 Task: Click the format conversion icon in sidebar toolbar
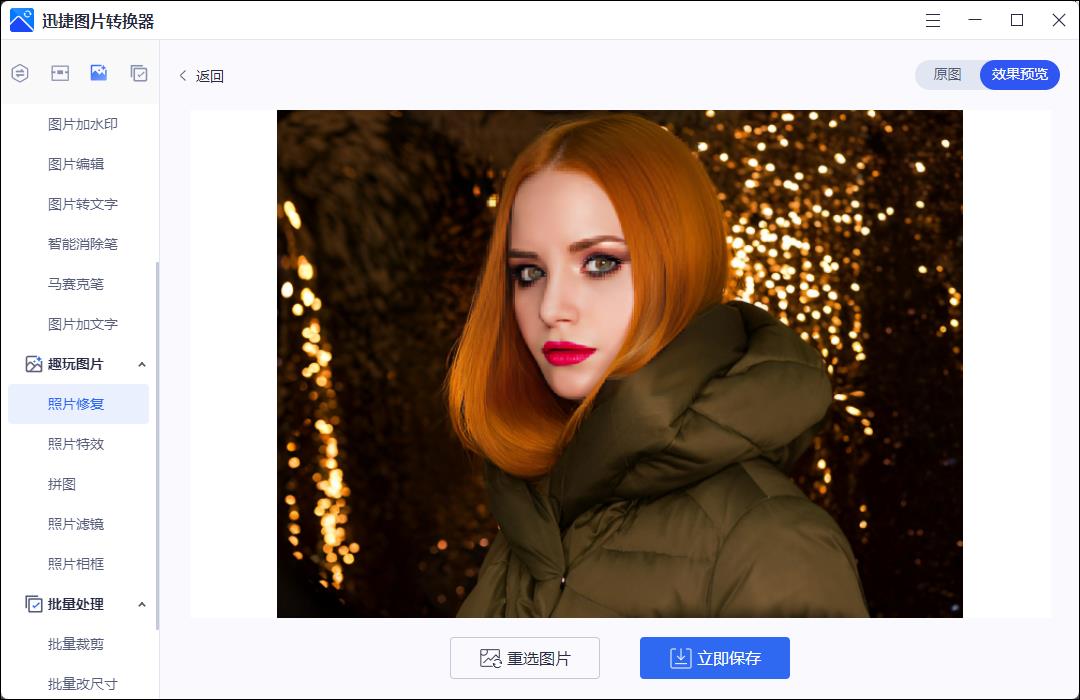pyautogui.click(x=20, y=73)
